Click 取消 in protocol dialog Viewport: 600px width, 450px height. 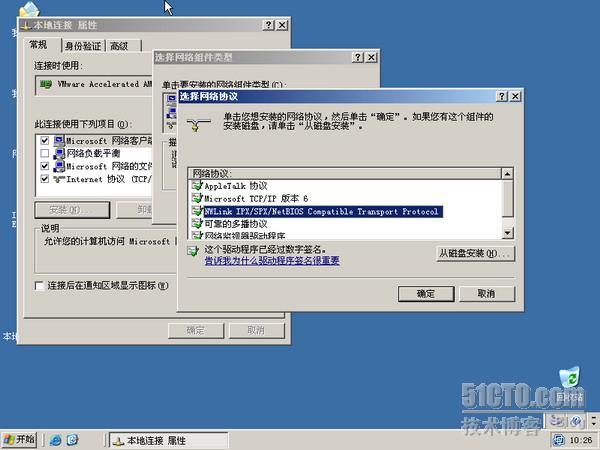tap(487, 294)
